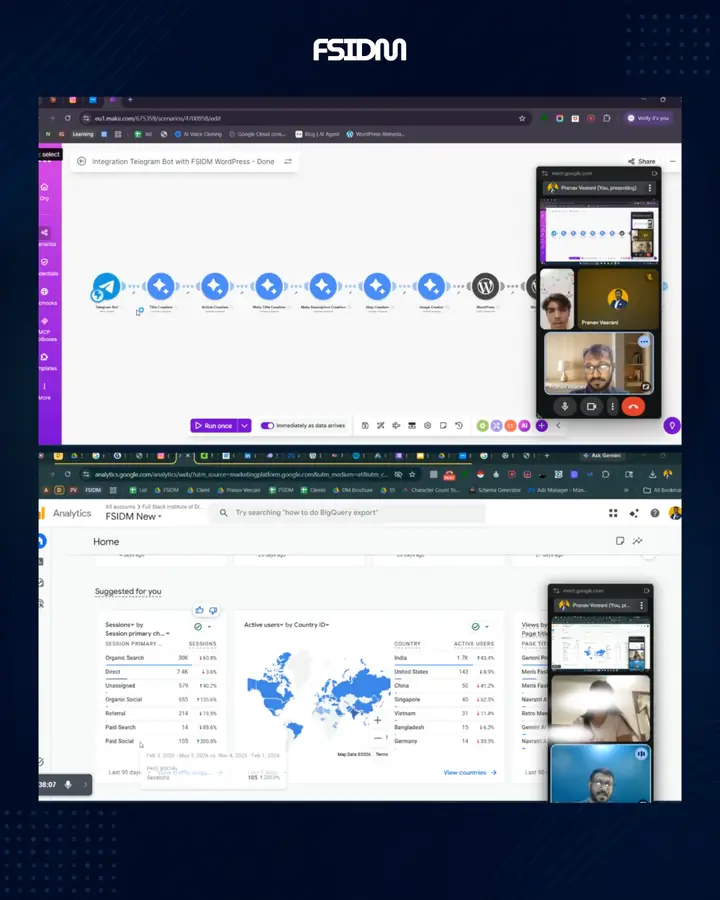Click thumbs up on Sessions card
The height and width of the screenshot is (900, 720).
tap(199, 610)
